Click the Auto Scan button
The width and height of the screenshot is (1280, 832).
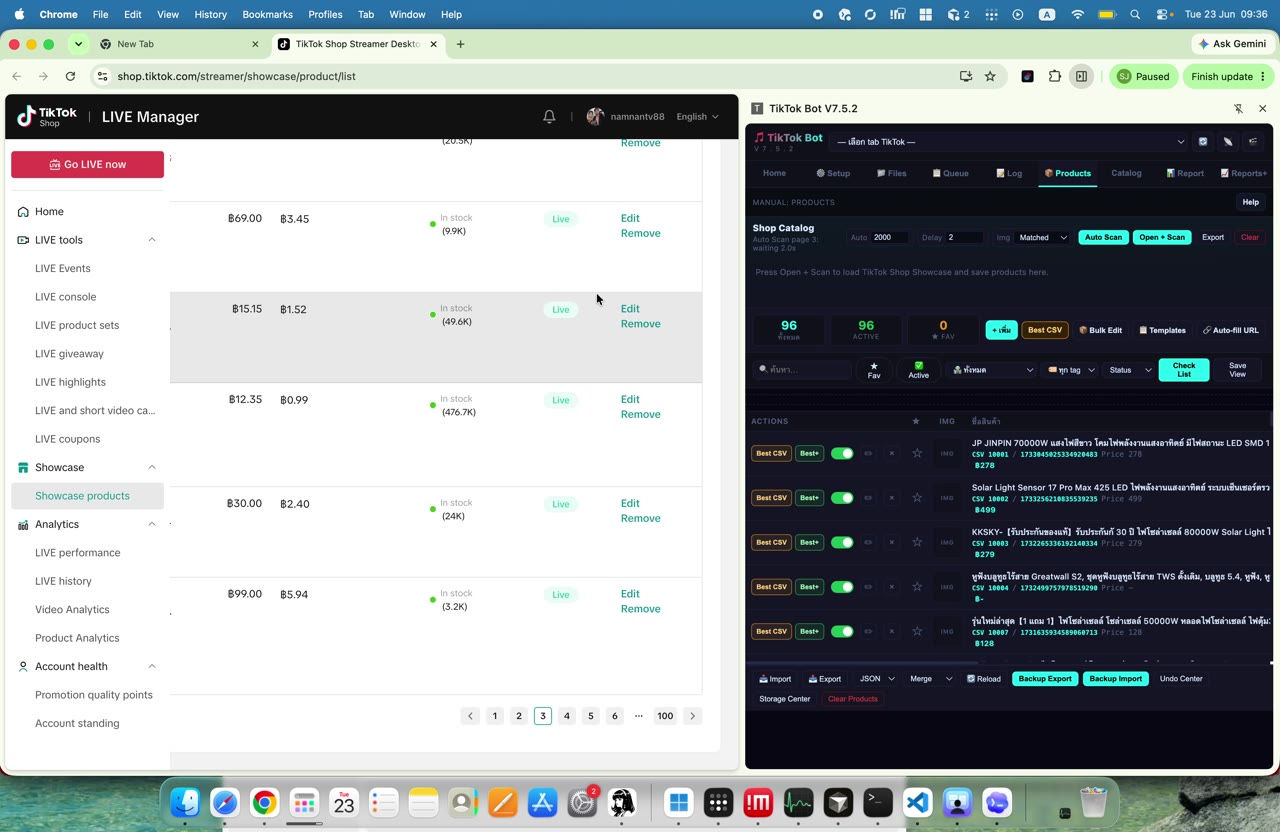tap(1103, 237)
